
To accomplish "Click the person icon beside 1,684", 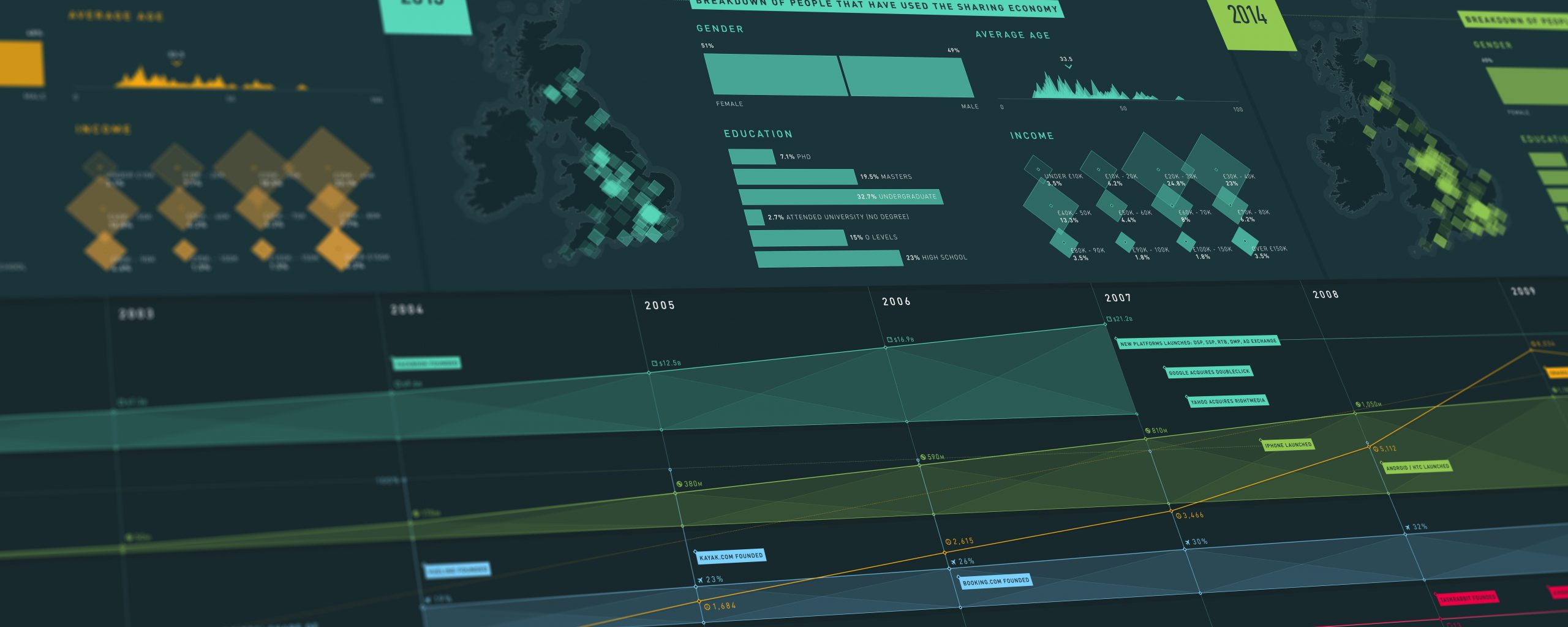I will (x=707, y=607).
